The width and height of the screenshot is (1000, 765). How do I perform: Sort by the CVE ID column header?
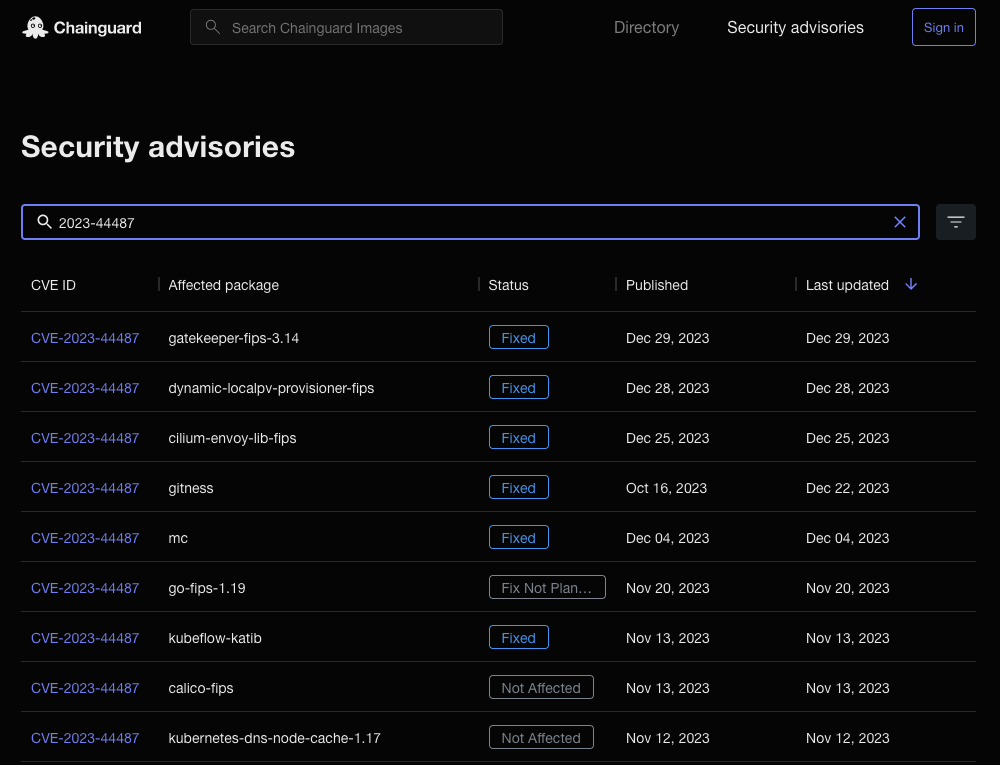(x=53, y=285)
